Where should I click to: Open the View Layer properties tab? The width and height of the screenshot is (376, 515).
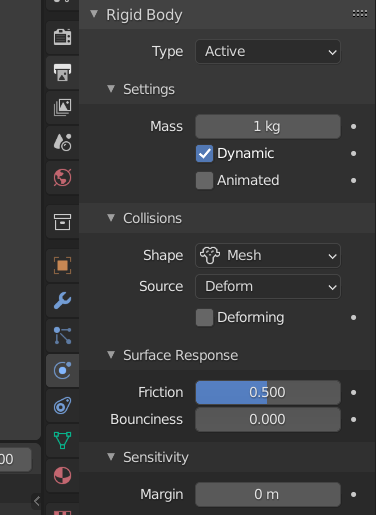click(x=63, y=107)
